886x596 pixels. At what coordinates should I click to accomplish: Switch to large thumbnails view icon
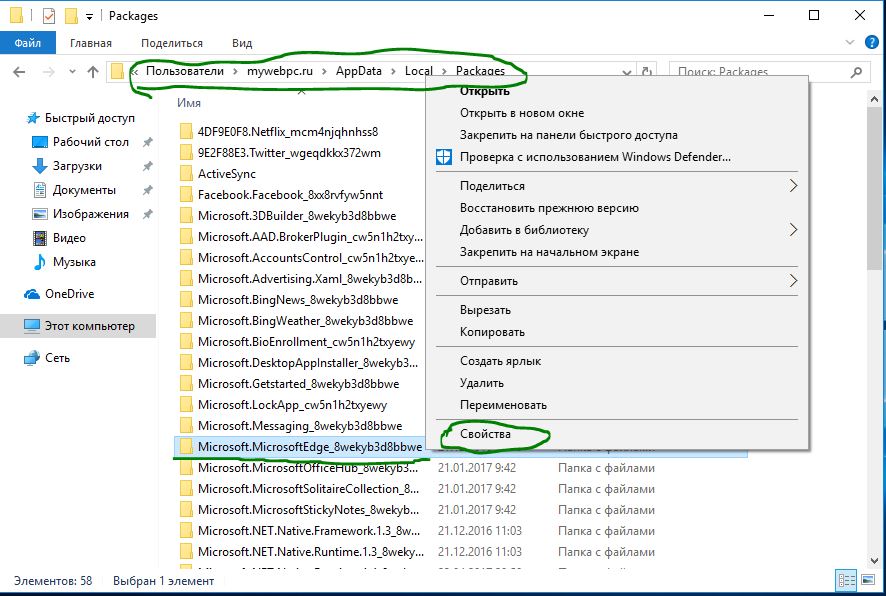[867, 580]
